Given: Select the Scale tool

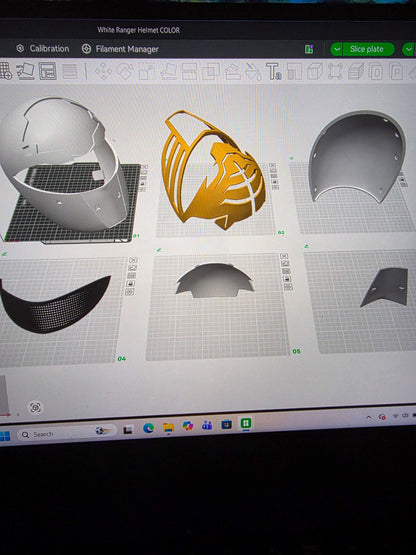Looking at the screenshot, I should pos(146,71).
